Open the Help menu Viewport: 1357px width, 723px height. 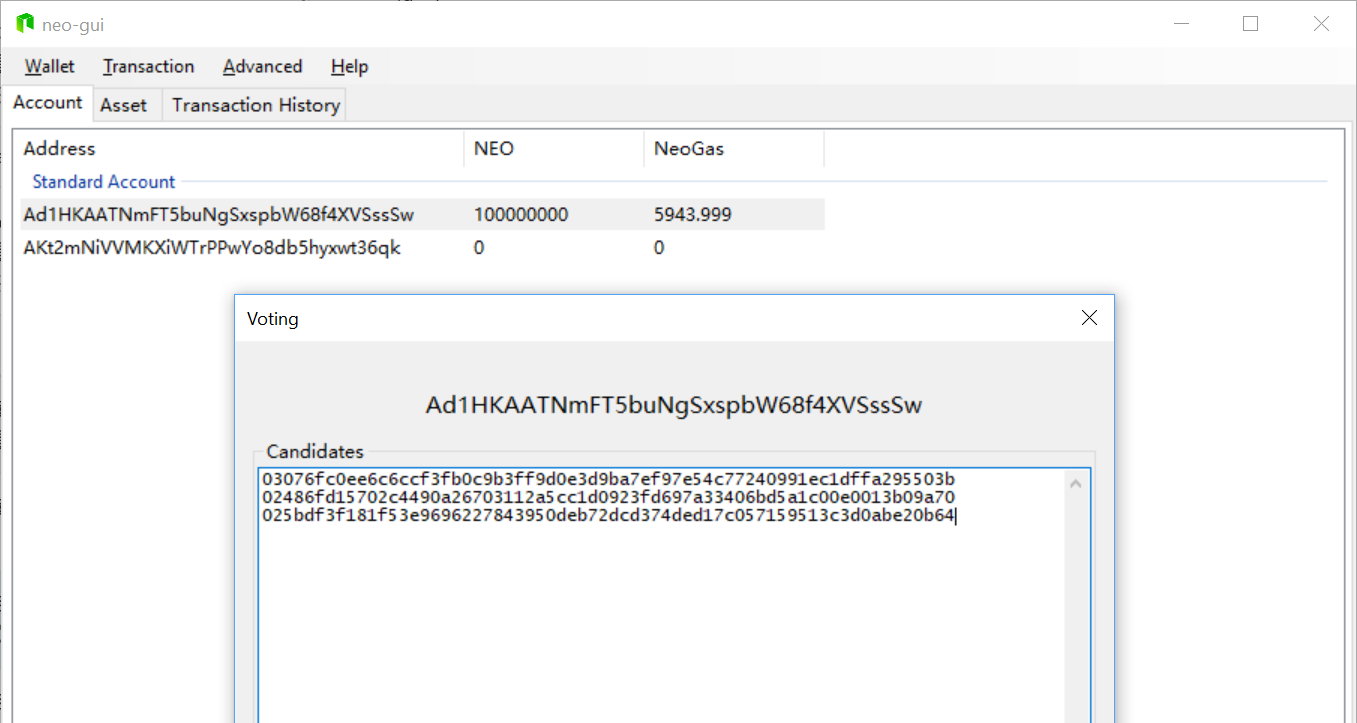pyautogui.click(x=349, y=67)
